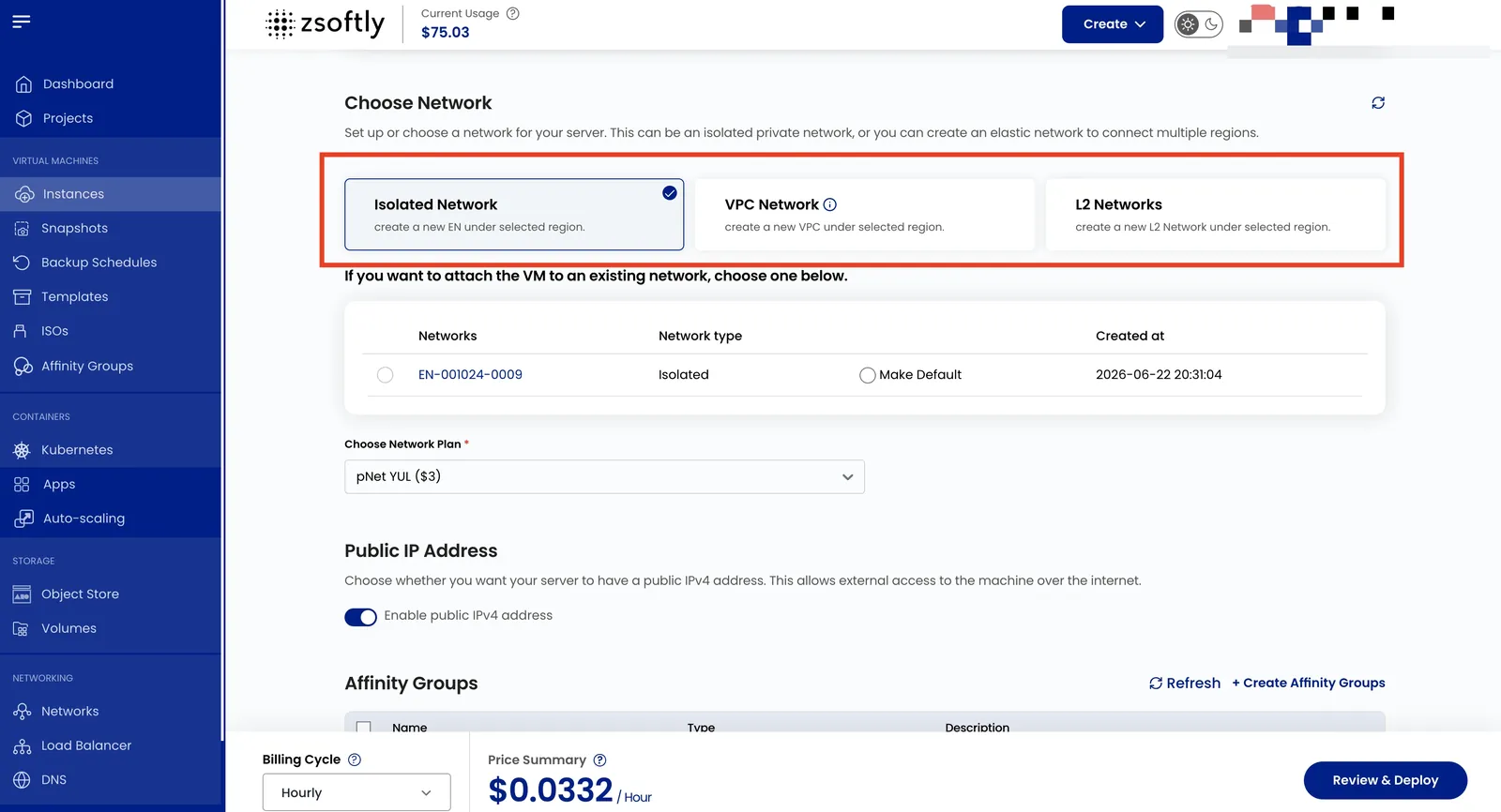Viewport: 1501px width, 812px height.
Task: Refresh the Choose Network section icon
Action: point(1377,103)
